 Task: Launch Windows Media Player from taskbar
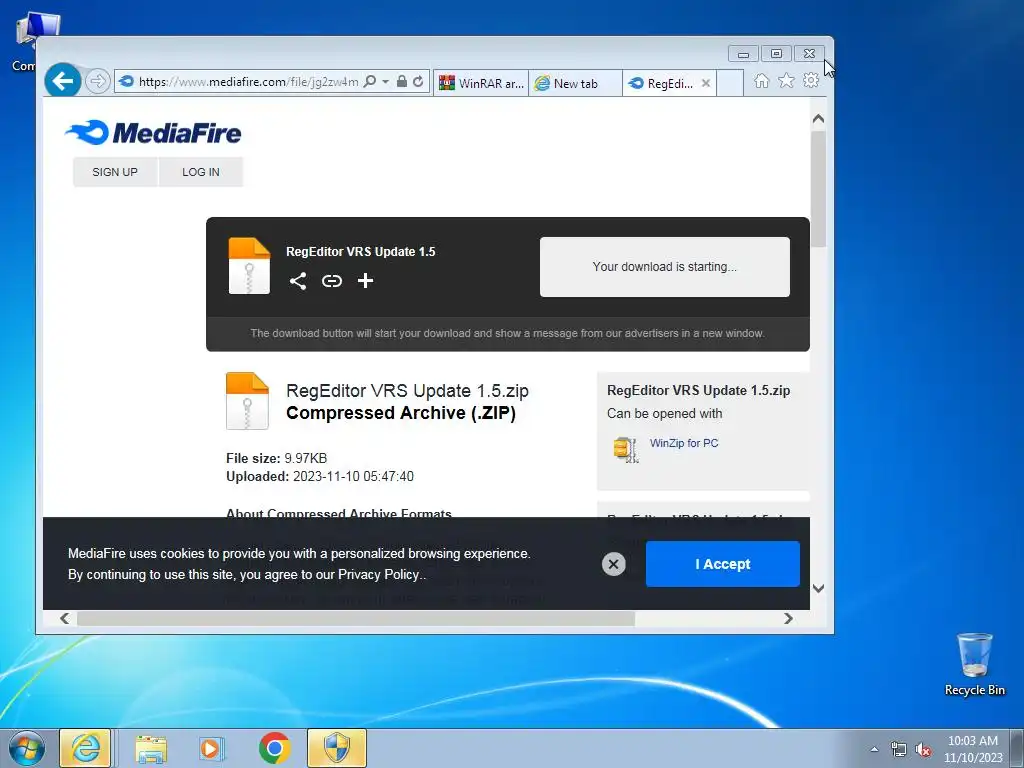pos(211,748)
